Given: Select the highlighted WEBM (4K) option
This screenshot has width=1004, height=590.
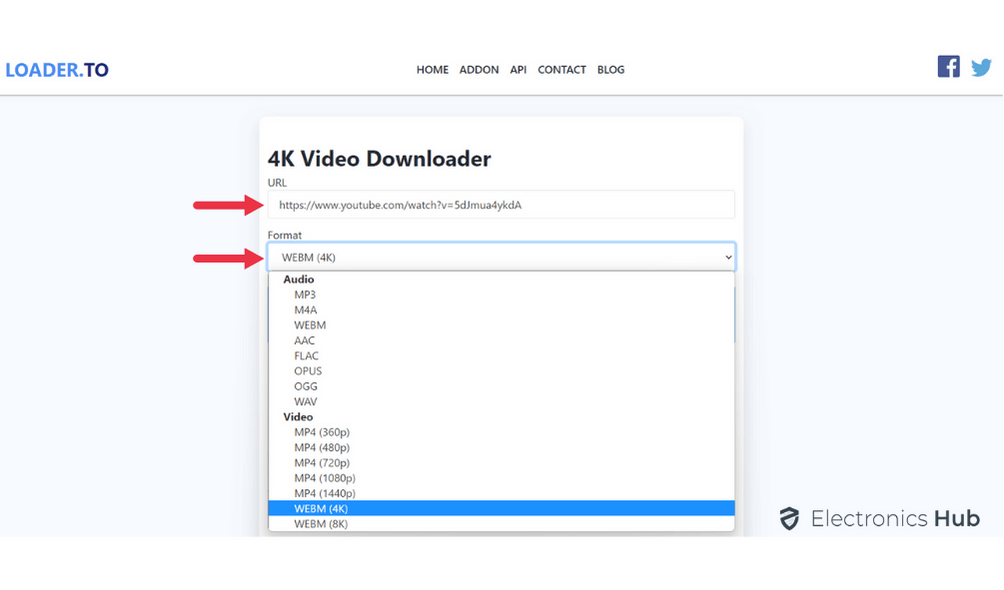Looking at the screenshot, I should 501,509.
